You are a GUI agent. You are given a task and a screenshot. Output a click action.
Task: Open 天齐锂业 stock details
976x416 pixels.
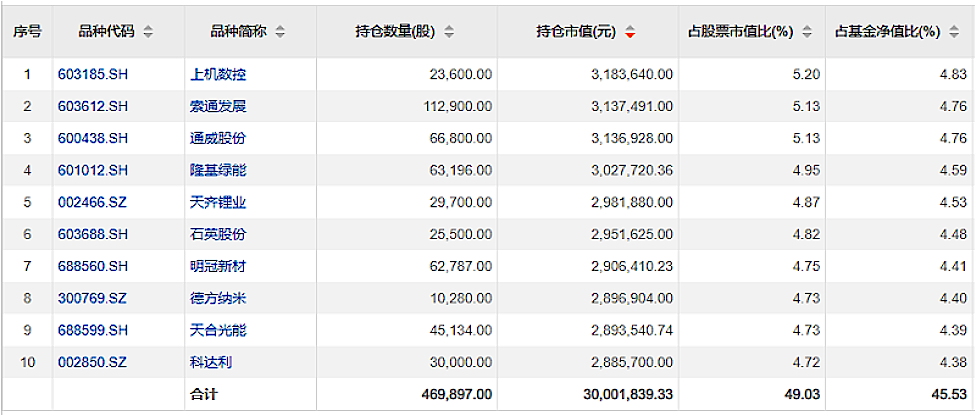(217, 202)
